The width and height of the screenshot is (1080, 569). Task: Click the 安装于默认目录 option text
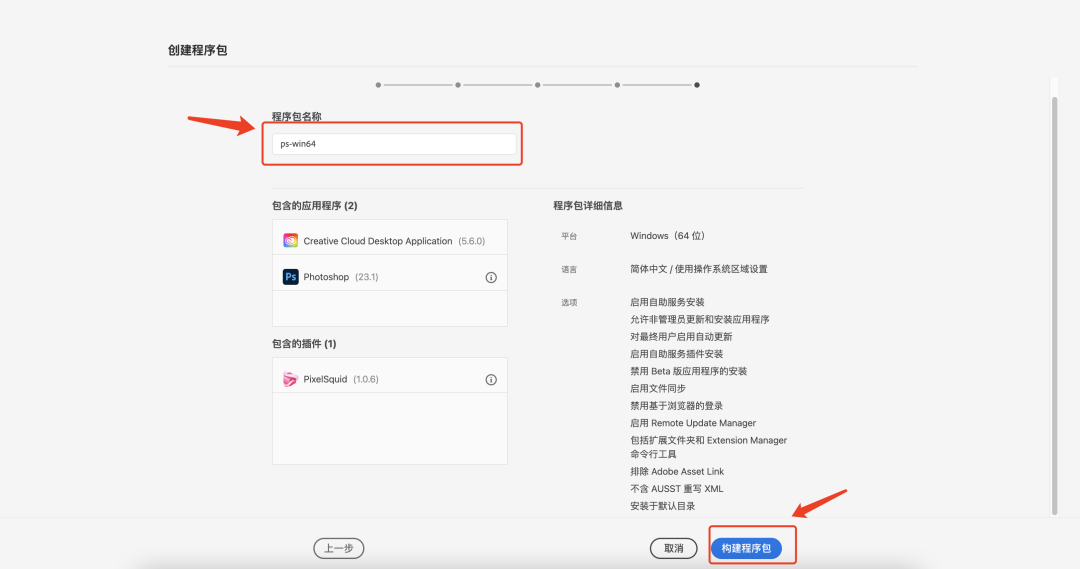[x=663, y=506]
